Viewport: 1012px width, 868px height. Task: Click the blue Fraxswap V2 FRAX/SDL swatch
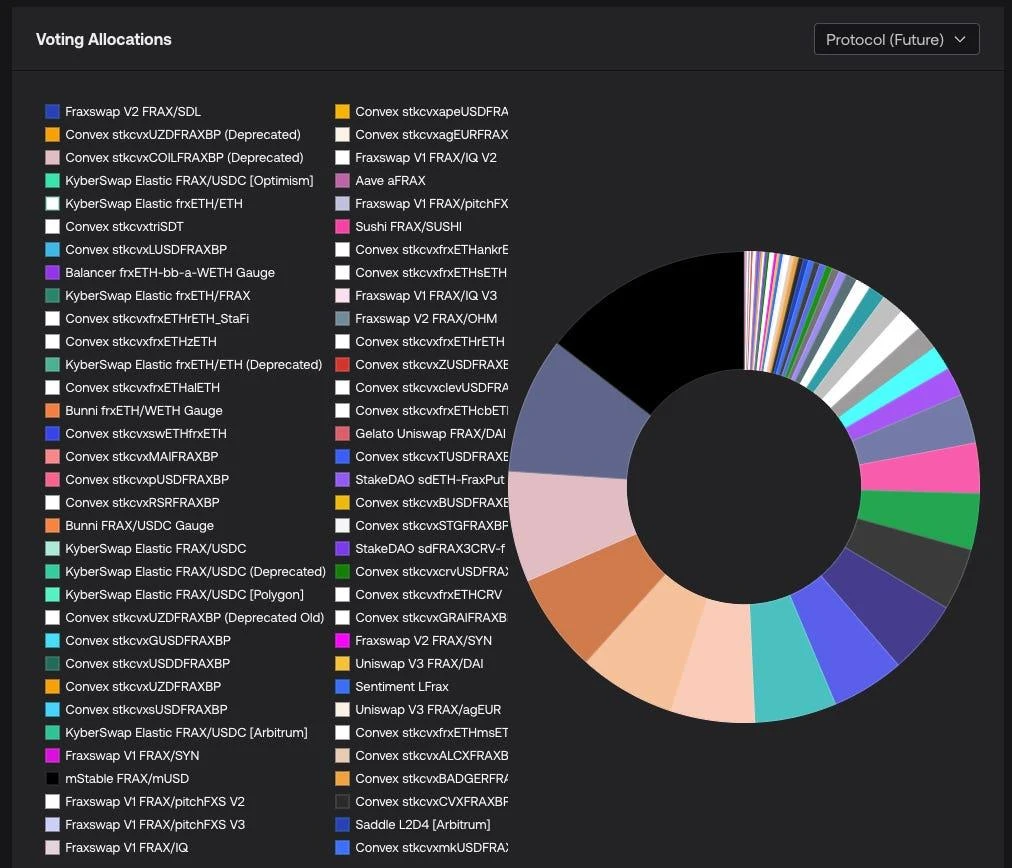tap(53, 112)
